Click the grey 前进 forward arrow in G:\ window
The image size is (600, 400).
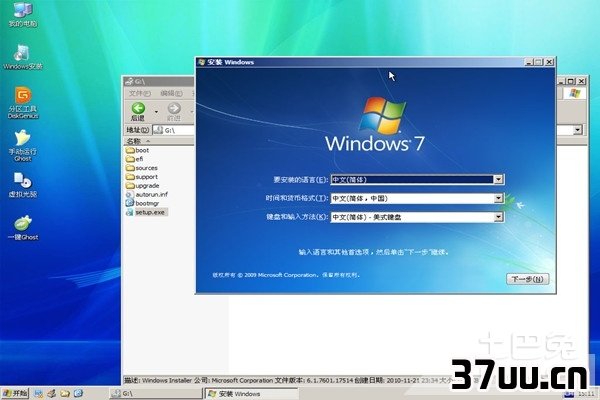tap(174, 112)
